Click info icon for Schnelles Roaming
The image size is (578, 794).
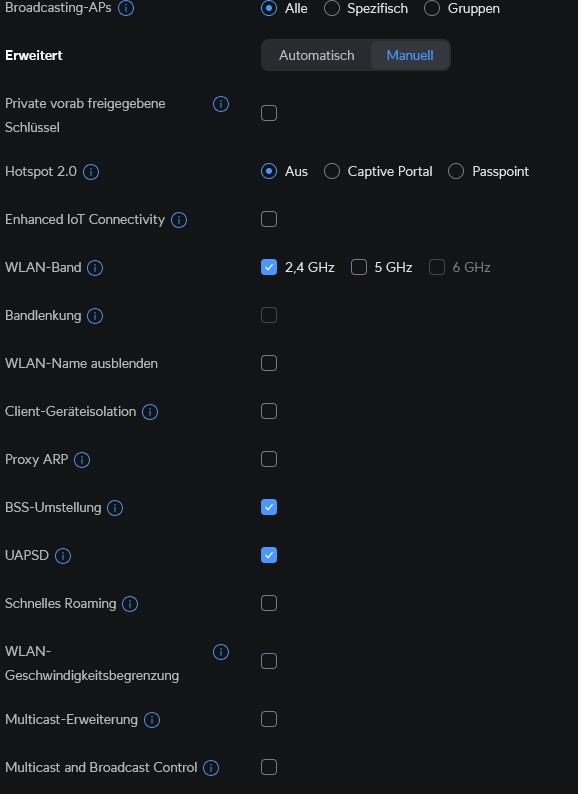tap(130, 604)
